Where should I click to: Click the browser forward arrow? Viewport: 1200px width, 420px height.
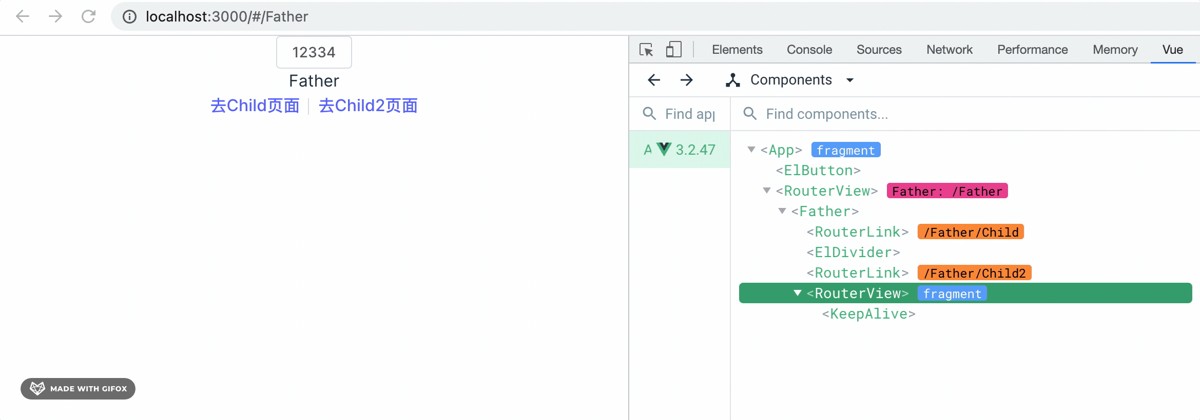tap(55, 16)
